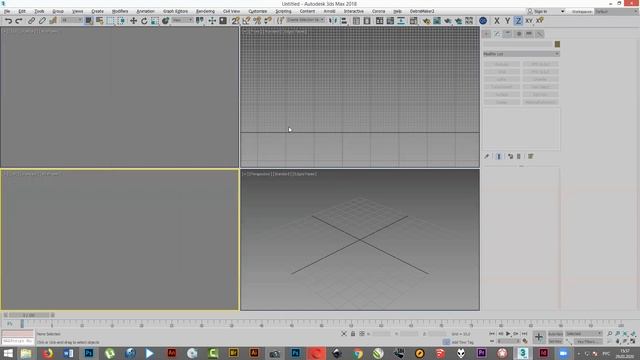Click the object color swatch

click(557, 44)
